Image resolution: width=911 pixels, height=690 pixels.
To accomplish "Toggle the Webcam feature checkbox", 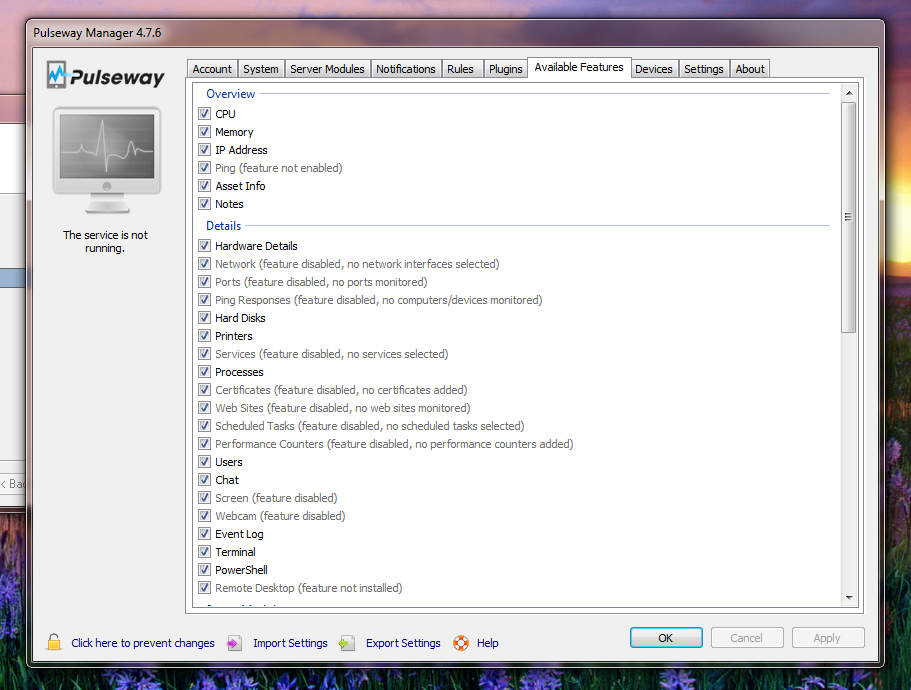I will point(204,516).
